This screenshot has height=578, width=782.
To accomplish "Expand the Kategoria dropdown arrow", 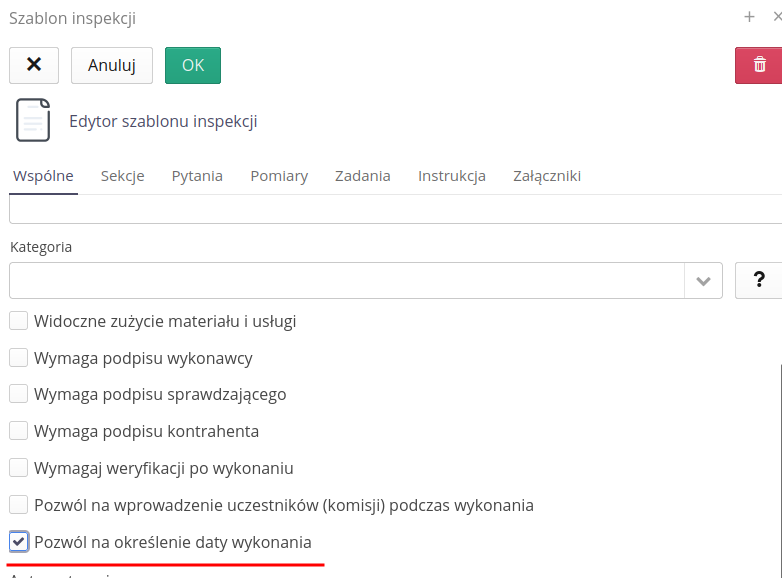I will (703, 281).
